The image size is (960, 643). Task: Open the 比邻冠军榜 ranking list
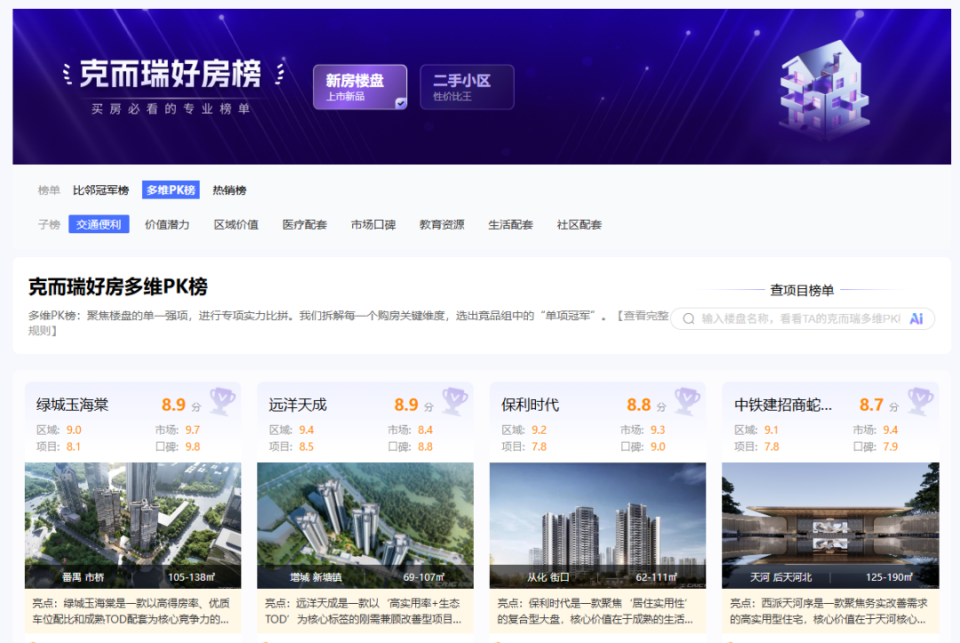(100, 190)
